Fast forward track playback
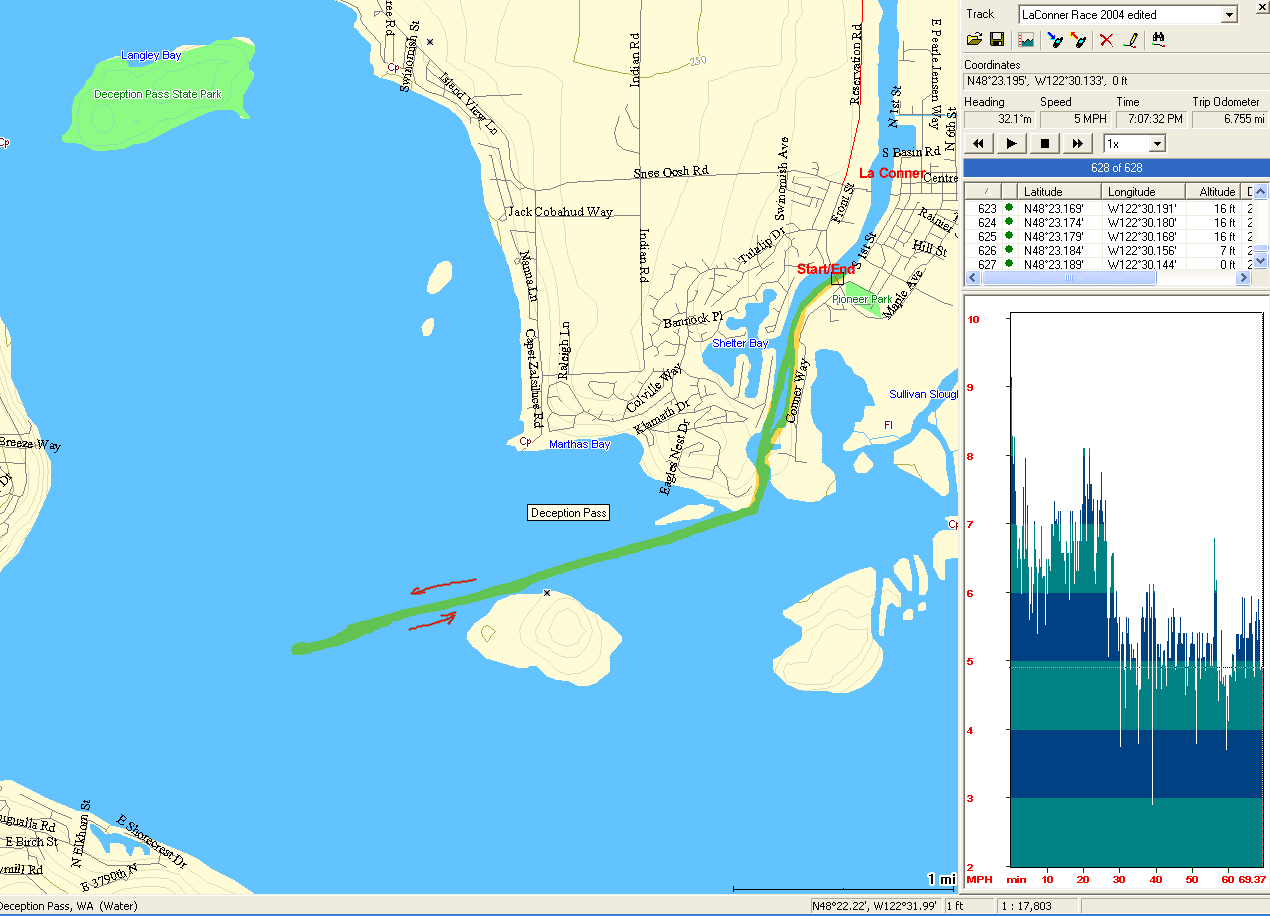The image size is (1270, 916). coord(1077,144)
